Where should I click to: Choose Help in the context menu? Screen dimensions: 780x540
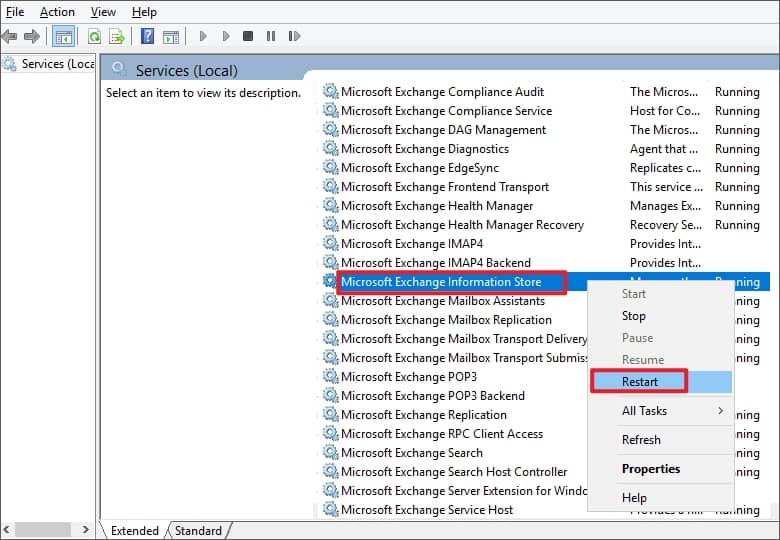634,498
